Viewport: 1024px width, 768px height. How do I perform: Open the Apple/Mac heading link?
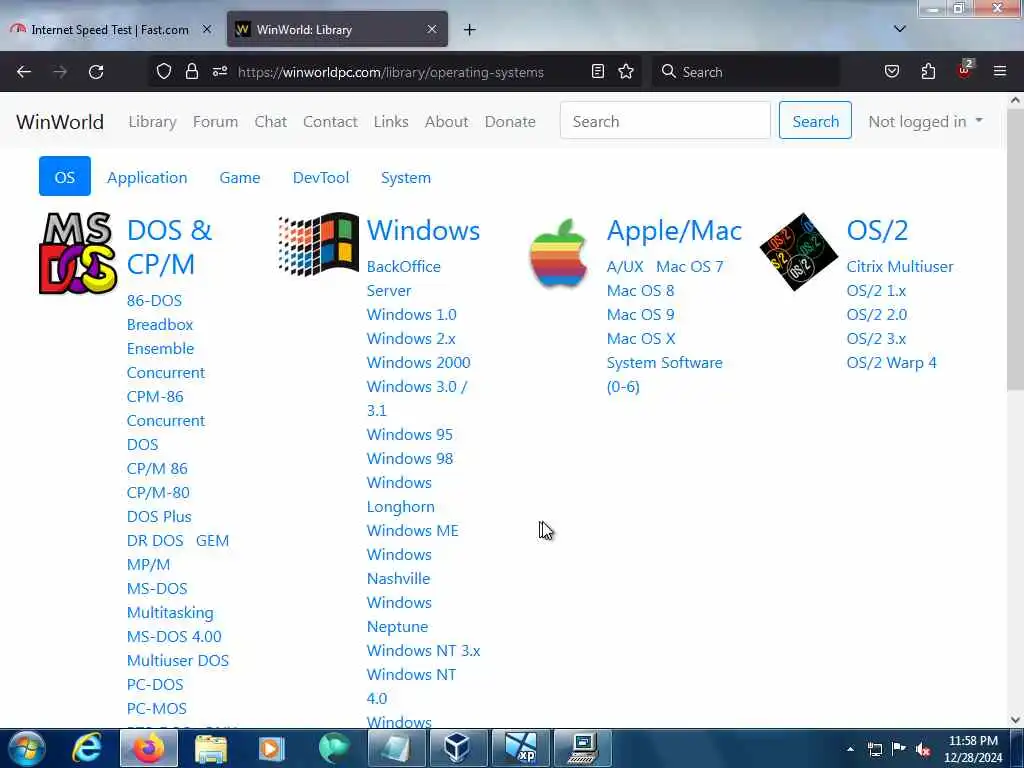(x=674, y=231)
